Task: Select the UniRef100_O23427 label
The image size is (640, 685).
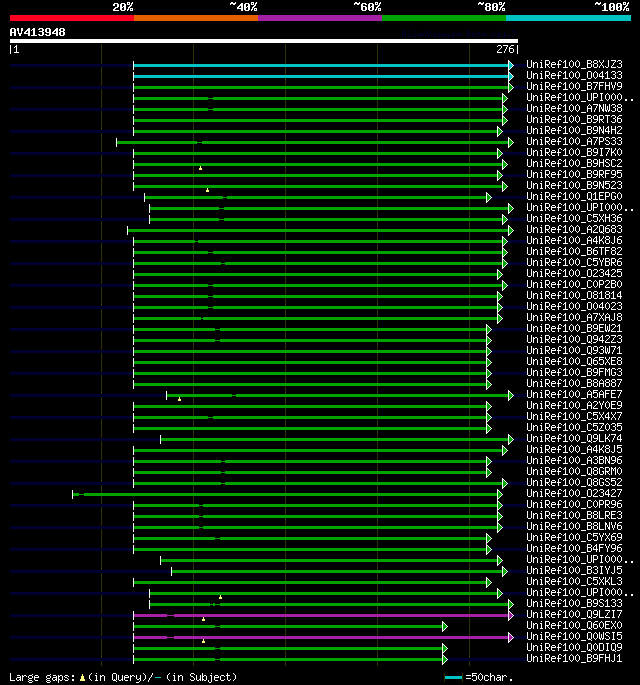Action: 574,493
